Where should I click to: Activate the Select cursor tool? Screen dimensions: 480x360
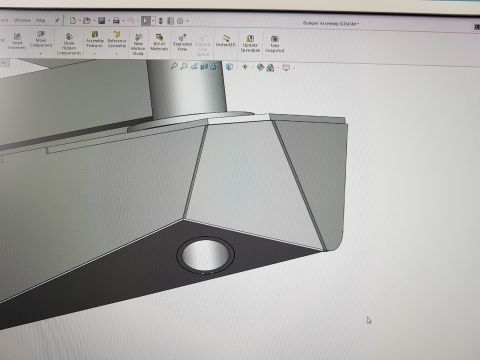[146, 21]
